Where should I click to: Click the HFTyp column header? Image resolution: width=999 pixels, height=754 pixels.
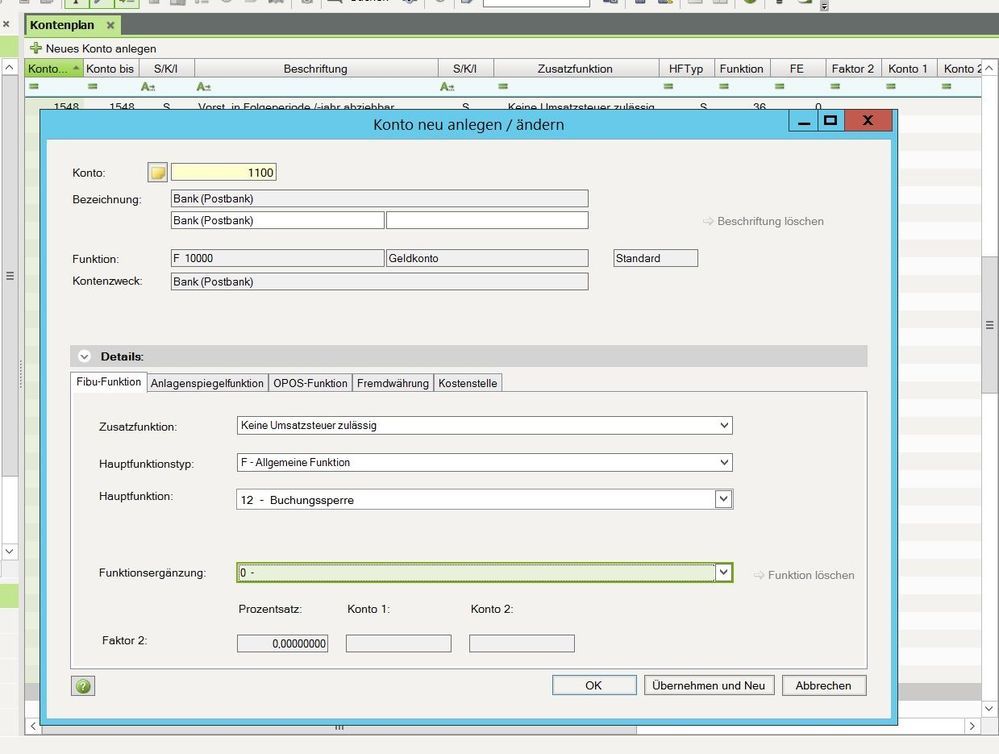(686, 68)
